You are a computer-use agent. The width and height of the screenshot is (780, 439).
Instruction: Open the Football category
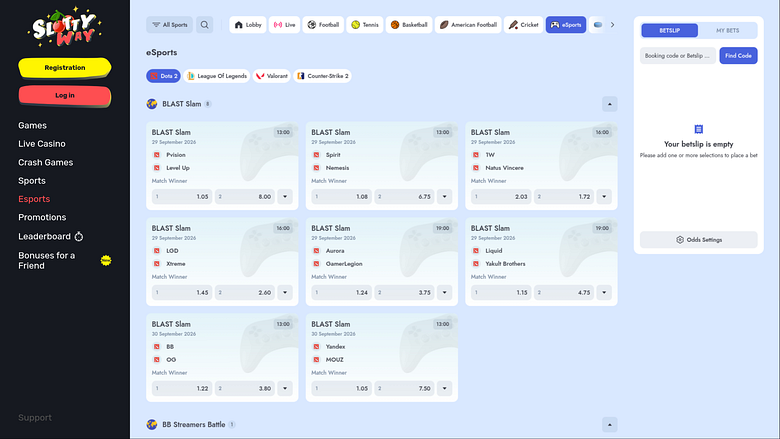323,25
